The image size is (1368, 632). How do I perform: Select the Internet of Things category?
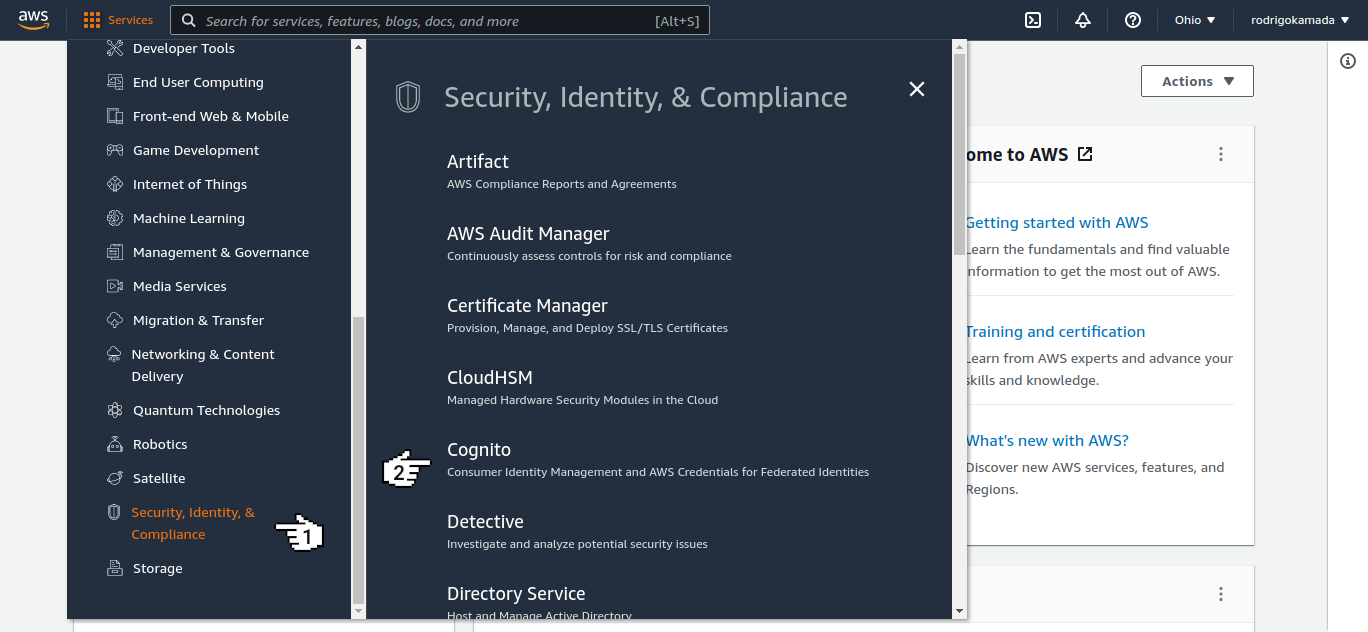point(190,184)
